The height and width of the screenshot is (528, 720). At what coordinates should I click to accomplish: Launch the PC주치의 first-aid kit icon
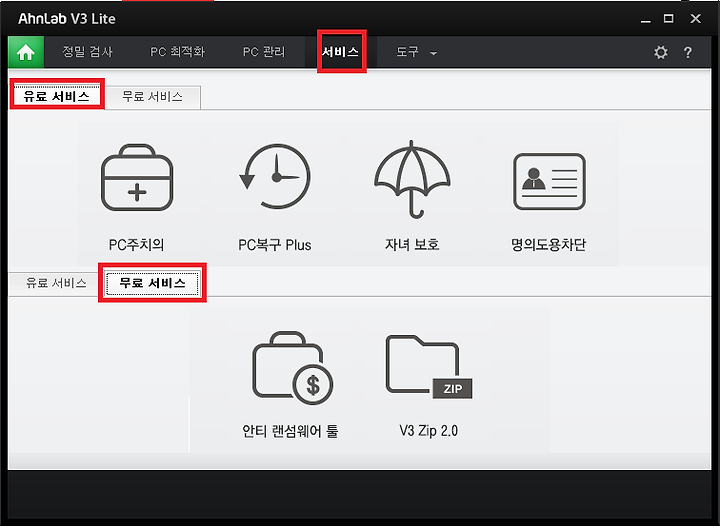137,178
